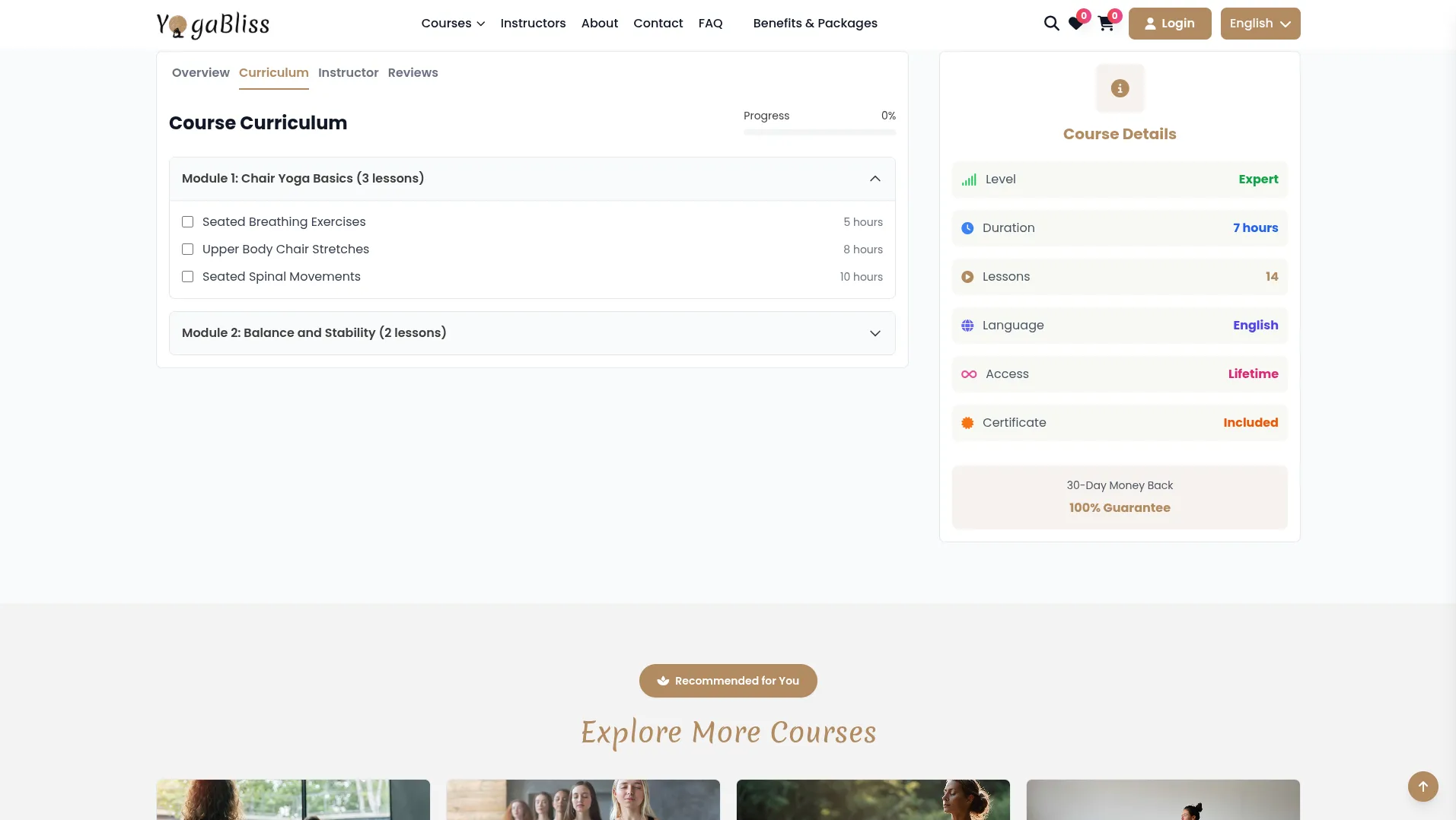Click the search magnifier icon

click(x=1051, y=24)
